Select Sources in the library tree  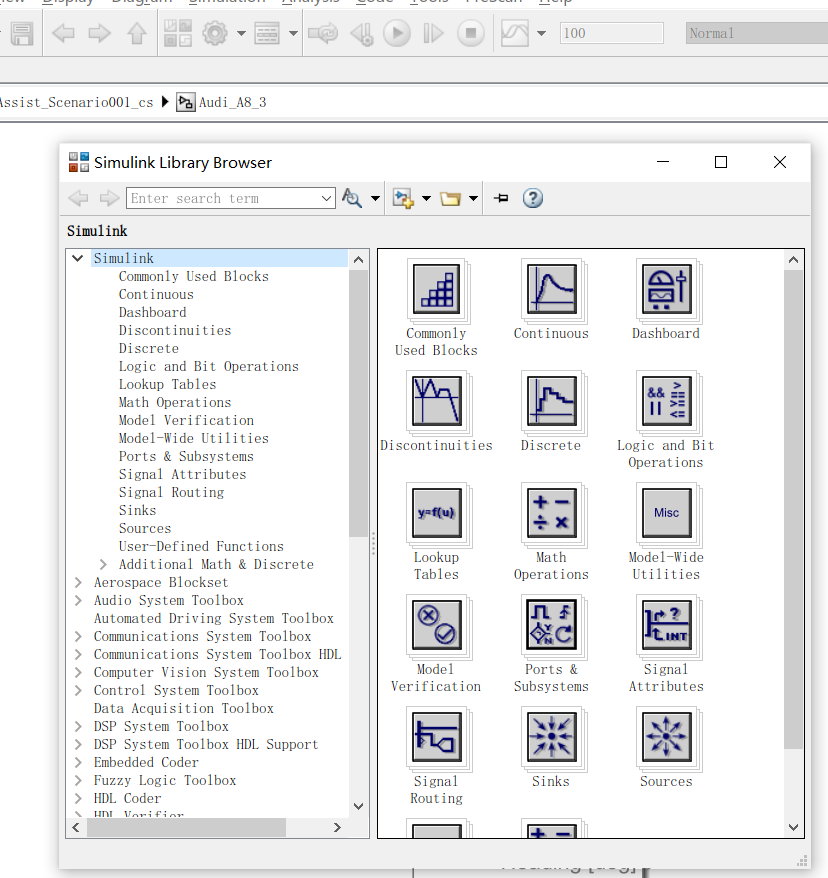145,528
